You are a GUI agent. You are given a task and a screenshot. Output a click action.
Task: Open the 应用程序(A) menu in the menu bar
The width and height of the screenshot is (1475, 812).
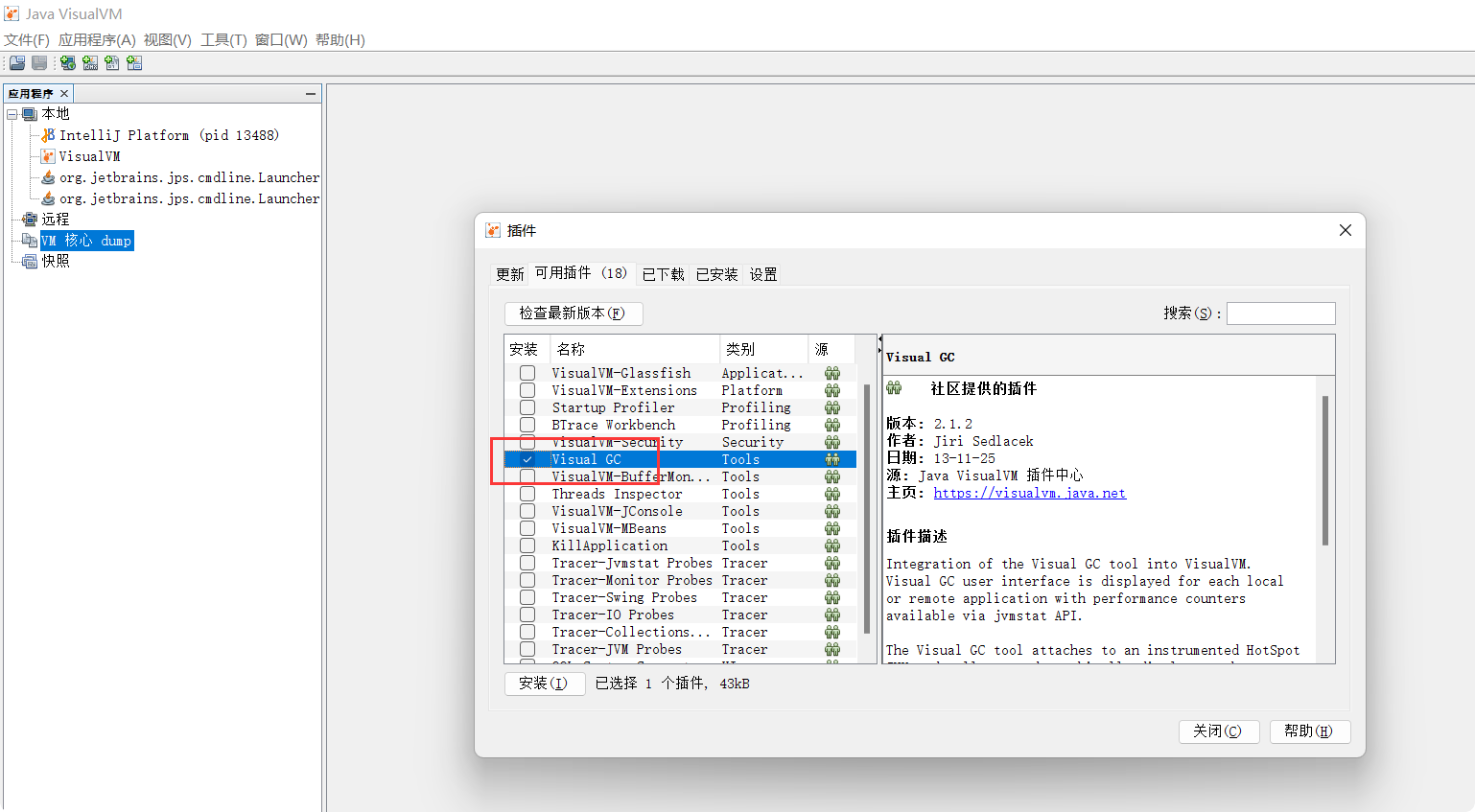click(97, 40)
